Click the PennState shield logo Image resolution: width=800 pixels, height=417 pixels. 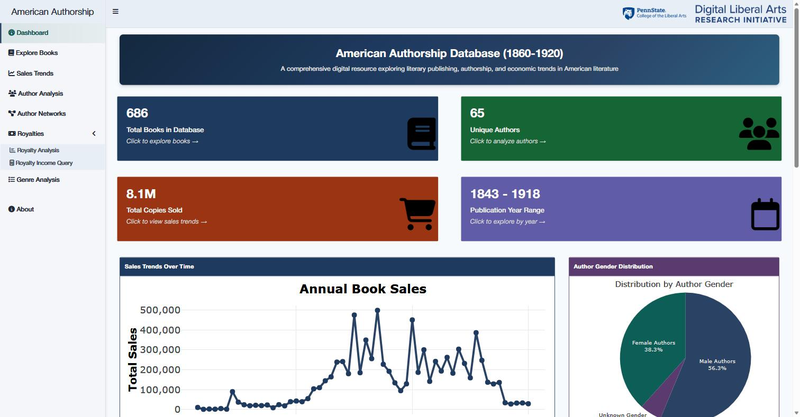coord(628,13)
